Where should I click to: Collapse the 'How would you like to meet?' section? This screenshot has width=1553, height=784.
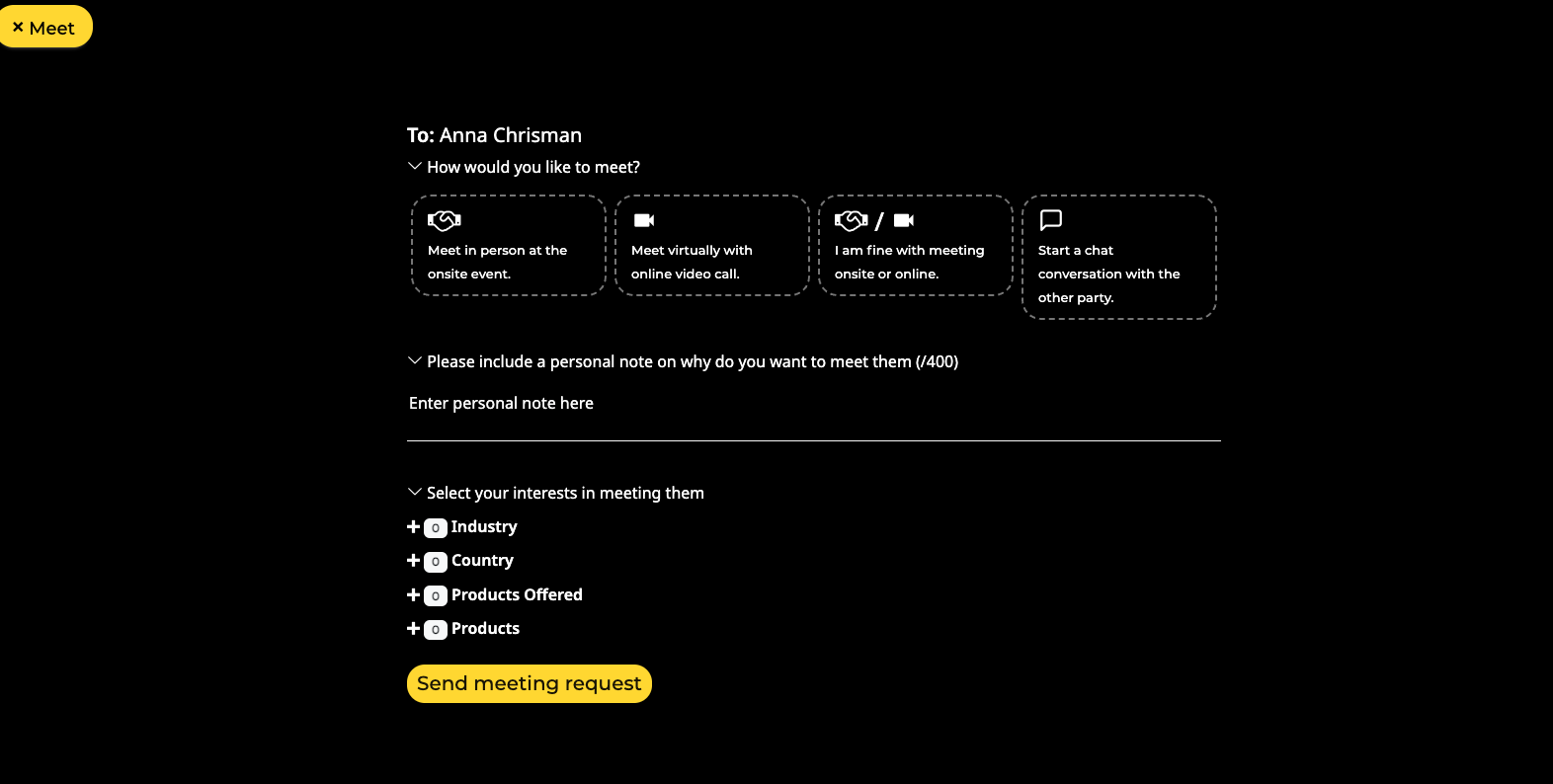(x=415, y=167)
